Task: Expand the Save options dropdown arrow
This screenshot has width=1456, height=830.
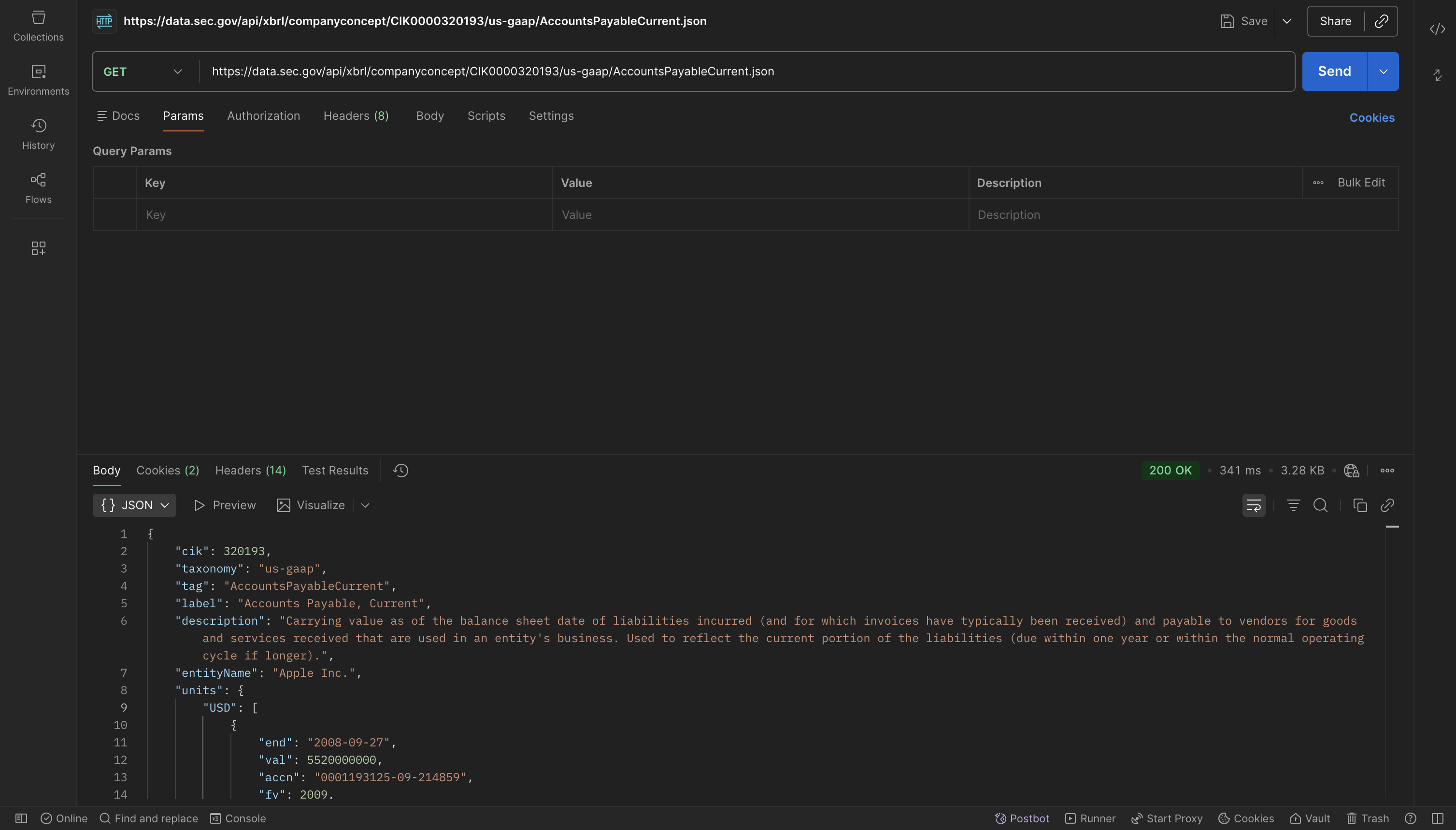Action: click(x=1287, y=22)
